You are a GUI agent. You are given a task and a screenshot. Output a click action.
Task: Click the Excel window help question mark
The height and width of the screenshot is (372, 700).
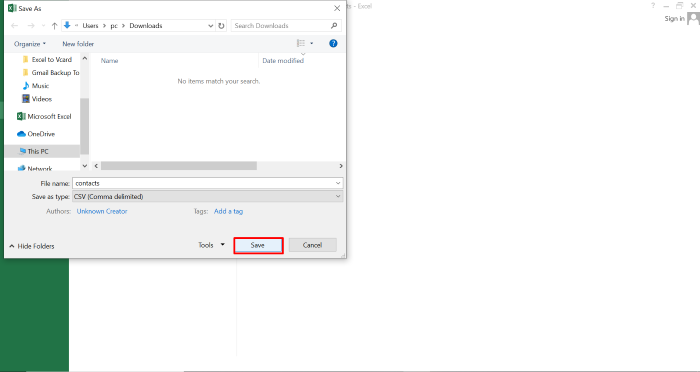click(653, 6)
